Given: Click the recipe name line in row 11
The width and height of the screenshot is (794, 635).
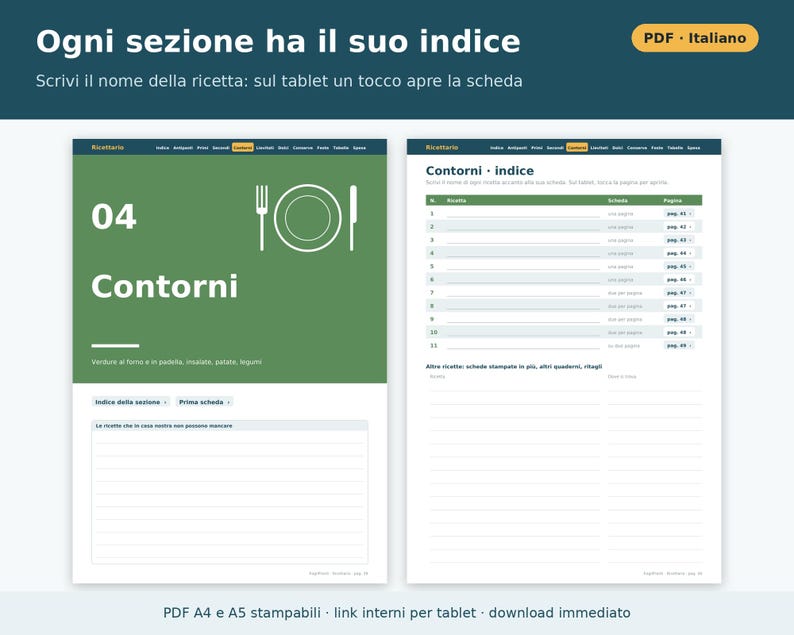Looking at the screenshot, I should (523, 346).
